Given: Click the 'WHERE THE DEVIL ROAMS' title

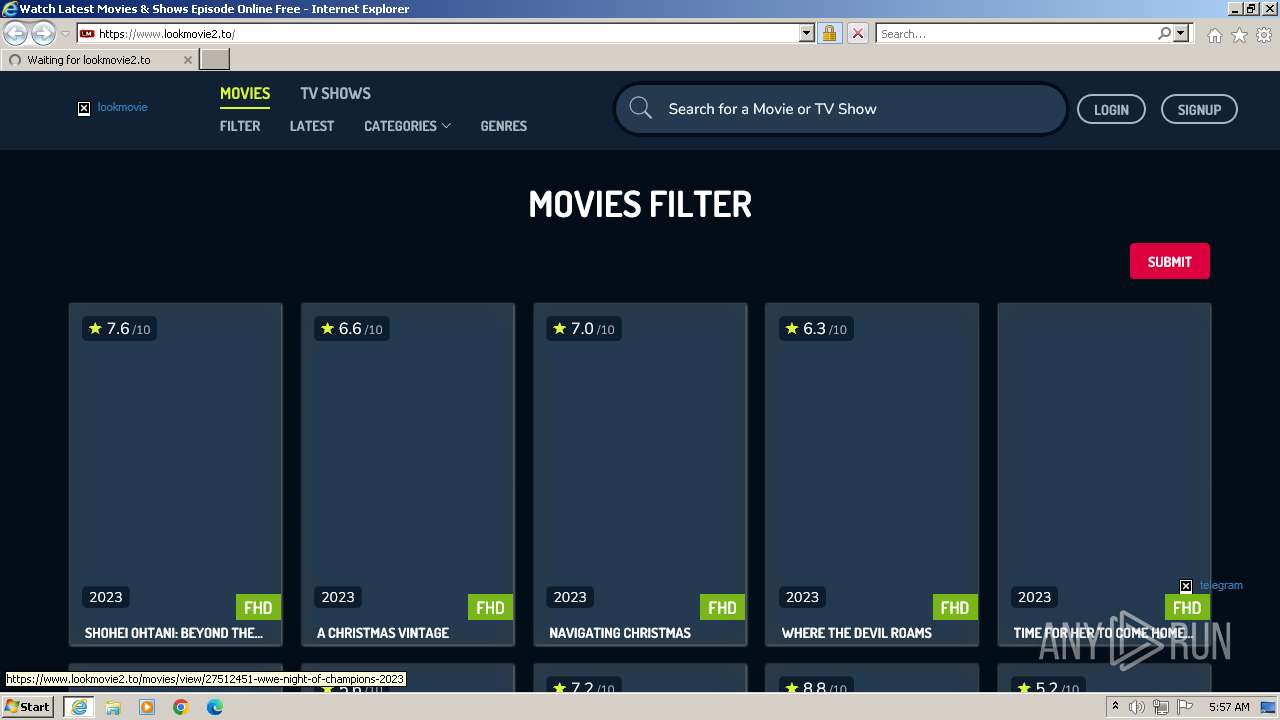Looking at the screenshot, I should point(857,633).
